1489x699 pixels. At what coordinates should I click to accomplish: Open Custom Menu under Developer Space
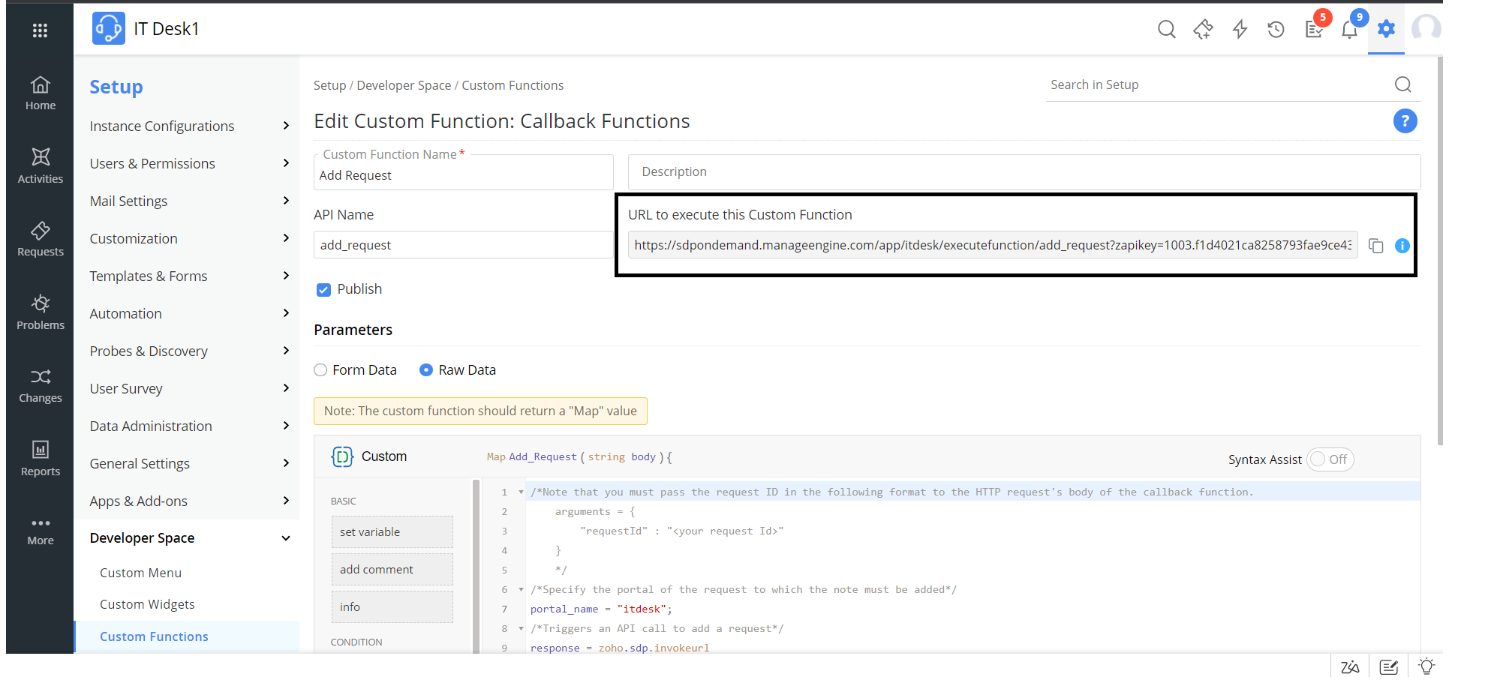coord(141,573)
